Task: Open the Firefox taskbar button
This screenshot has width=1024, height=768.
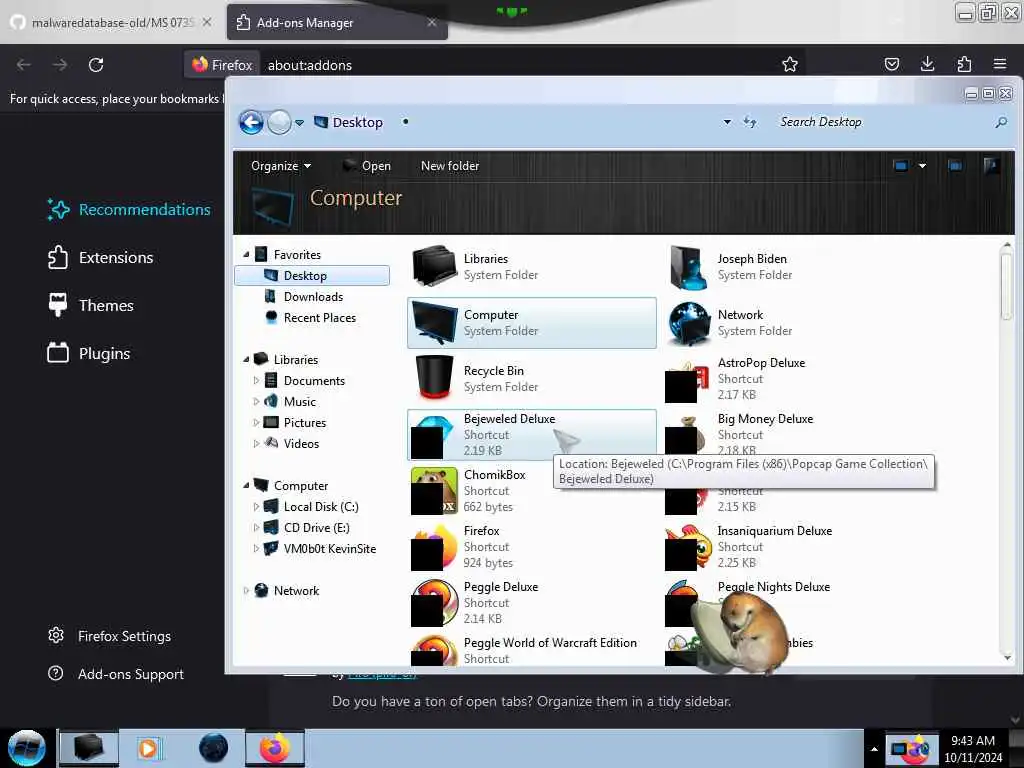Action: coord(275,748)
